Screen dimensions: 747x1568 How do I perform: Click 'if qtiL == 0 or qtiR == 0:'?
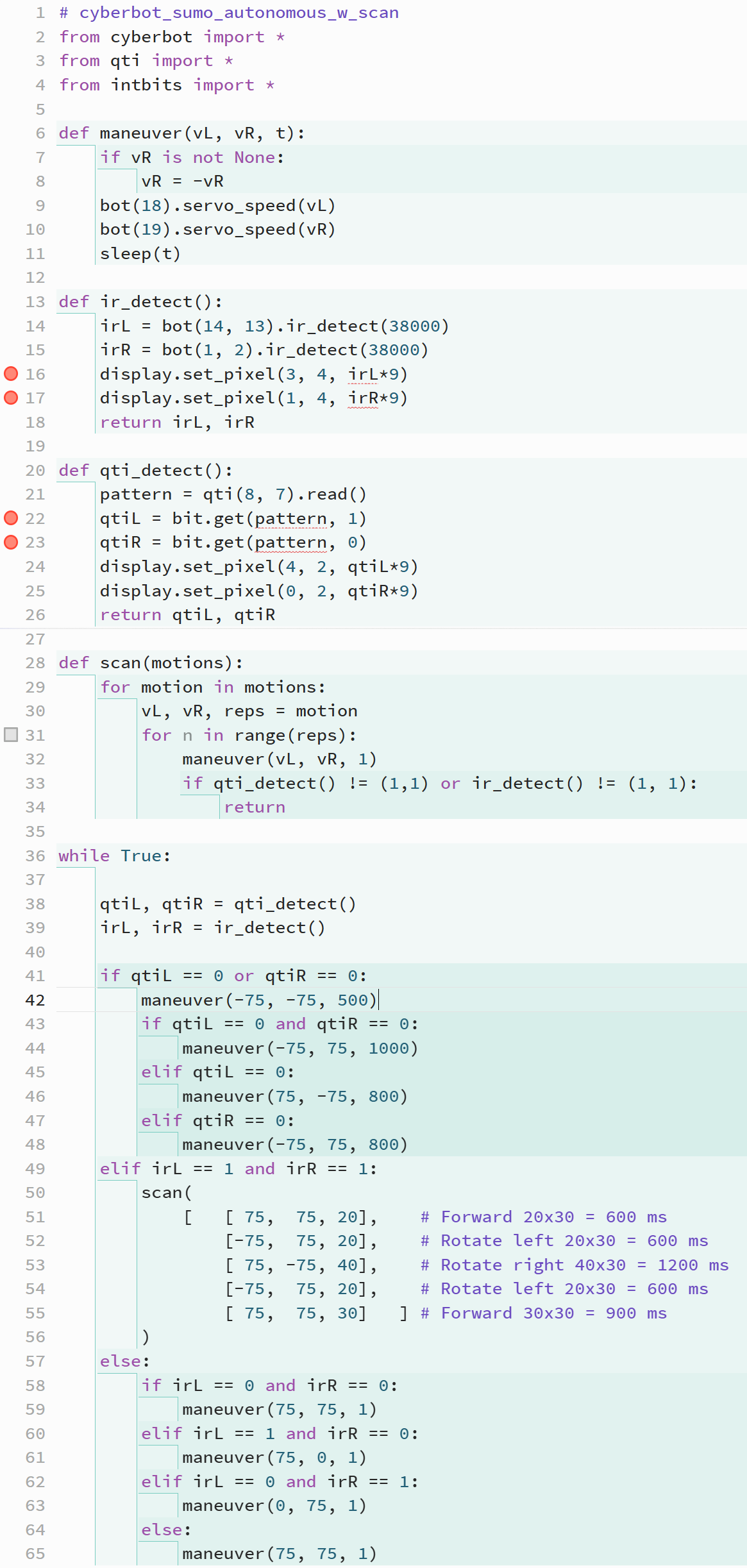point(233,976)
